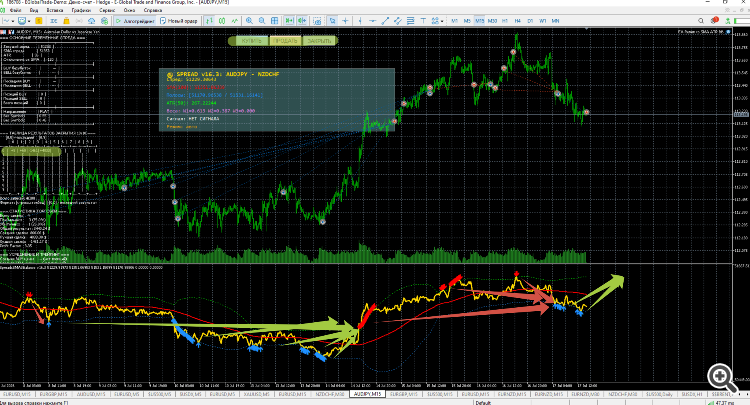Open the objects list dropdown arrow
This screenshot has width=750, height=405.
tap(442, 21)
